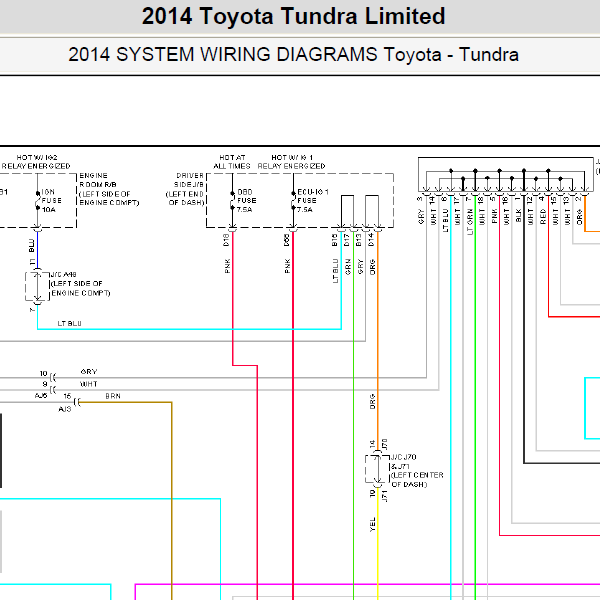Viewport: 600px width, 600px height.
Task: Click the '(LEFT CENTER OF DASH)' label
Action: click(x=417, y=479)
